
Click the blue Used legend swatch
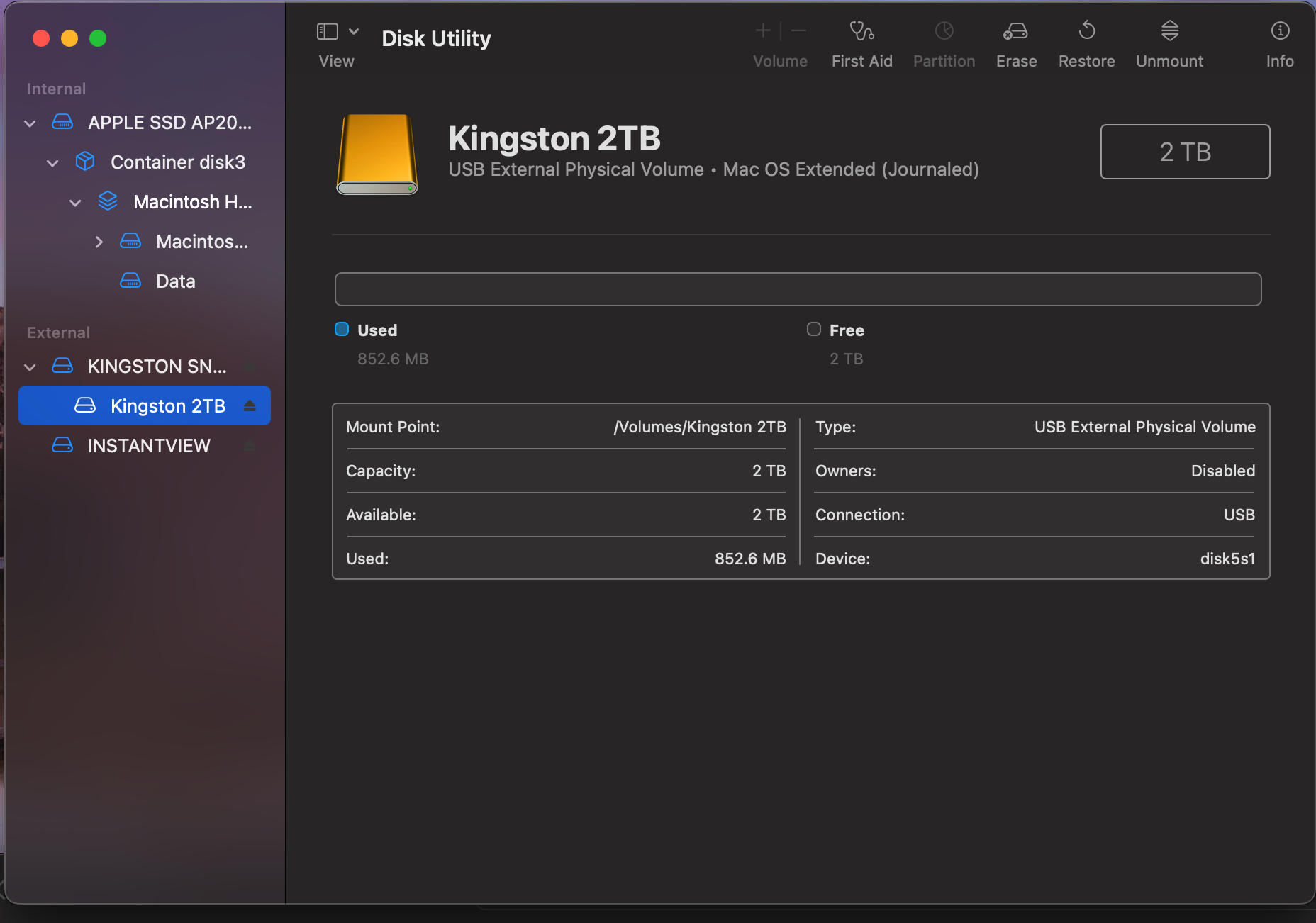point(342,329)
